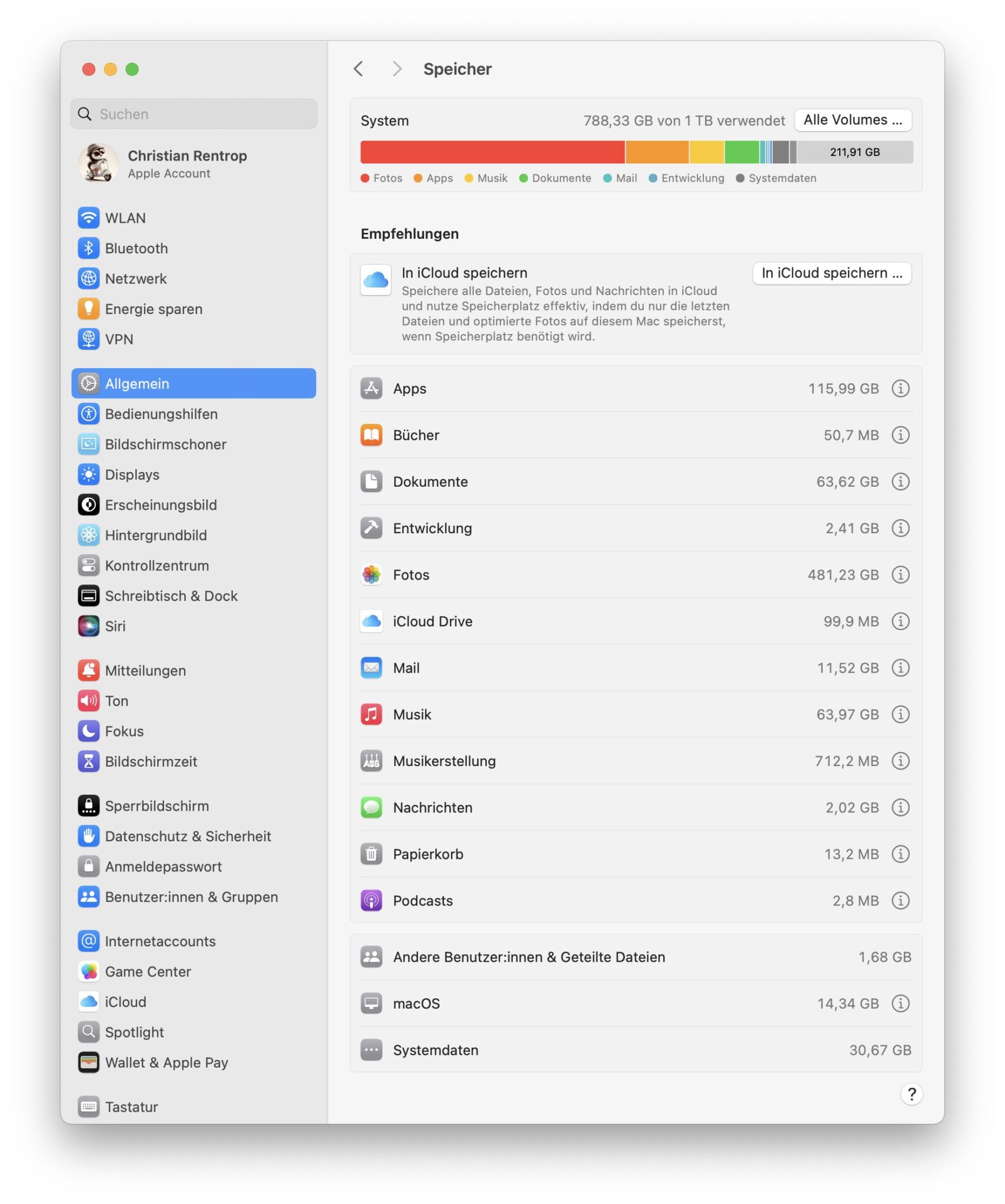Select Ton in the sidebar
The height and width of the screenshot is (1204, 1005).
[193, 701]
